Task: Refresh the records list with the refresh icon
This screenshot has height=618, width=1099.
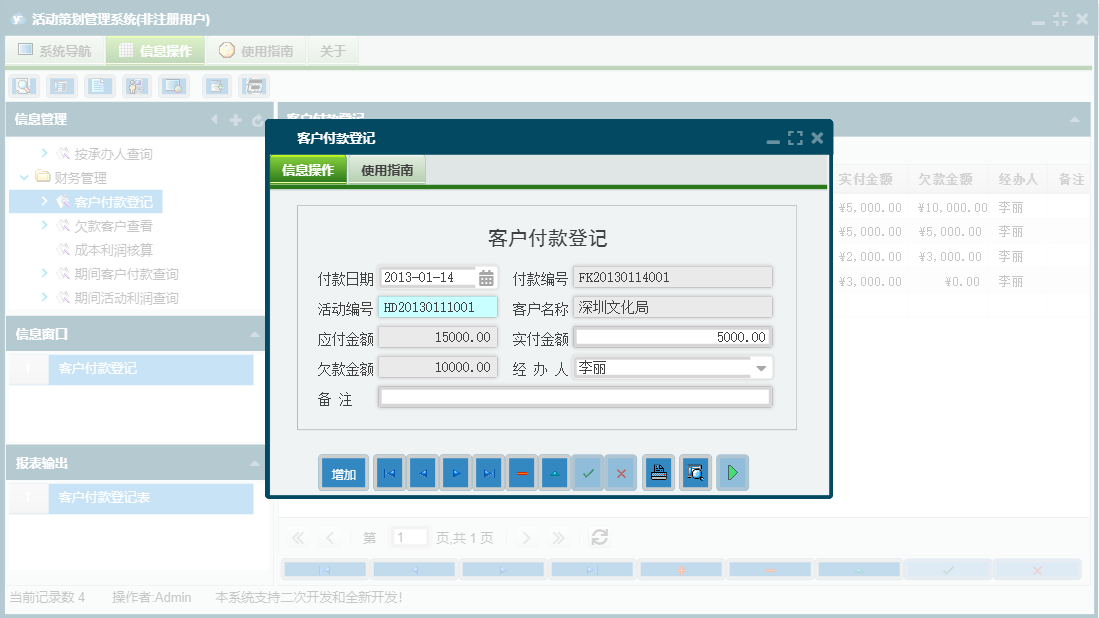Action: [598, 537]
